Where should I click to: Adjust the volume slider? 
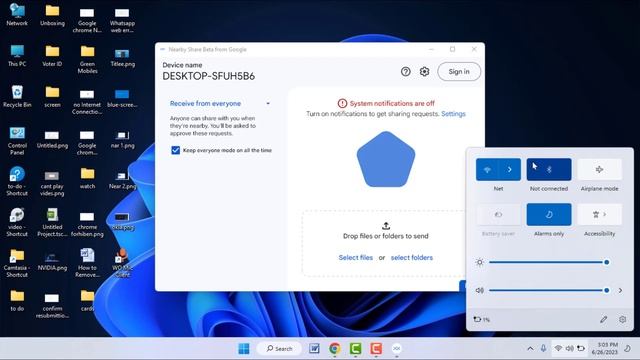pos(548,290)
